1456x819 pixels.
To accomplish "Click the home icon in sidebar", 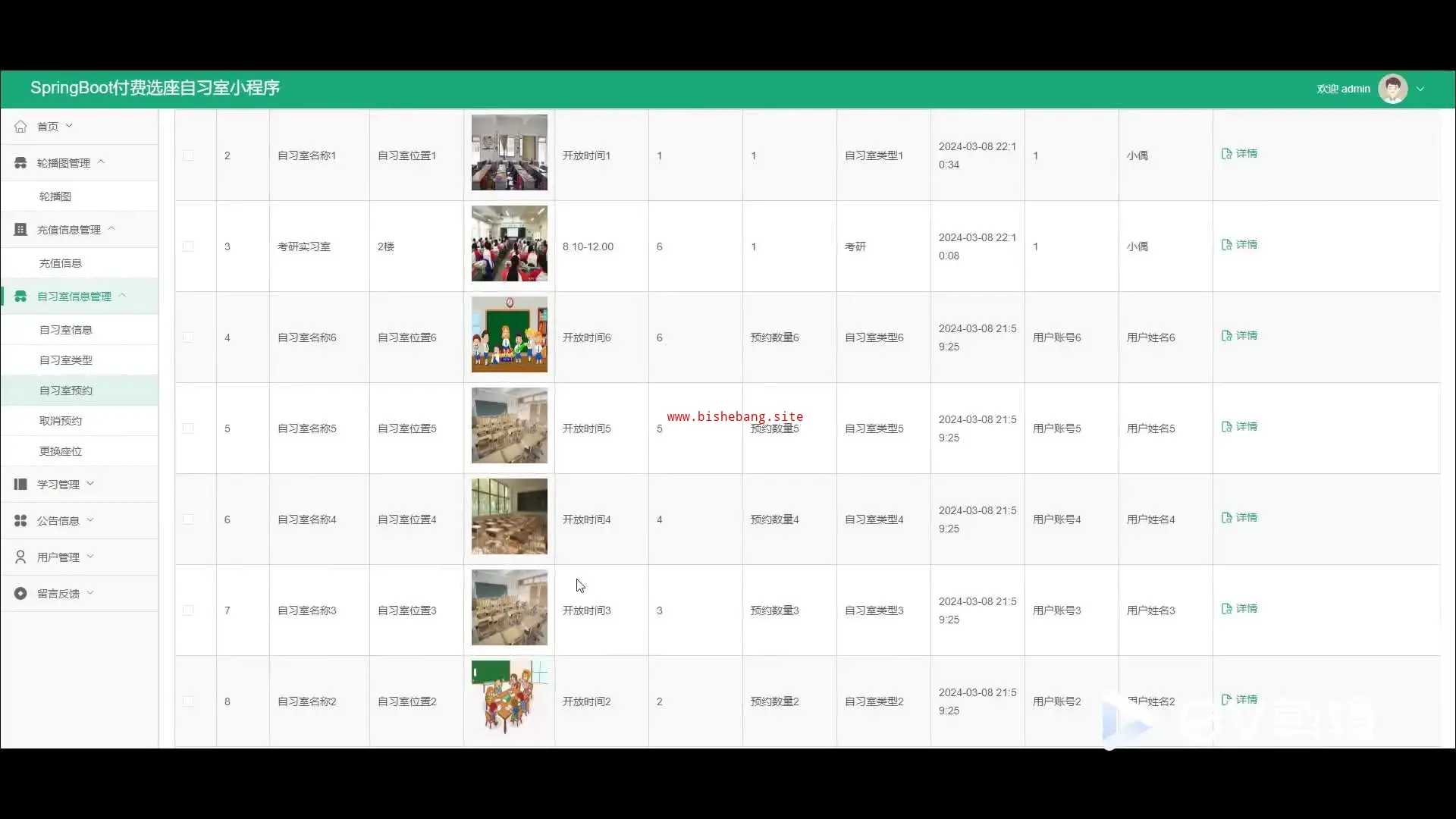I will pos(20,127).
